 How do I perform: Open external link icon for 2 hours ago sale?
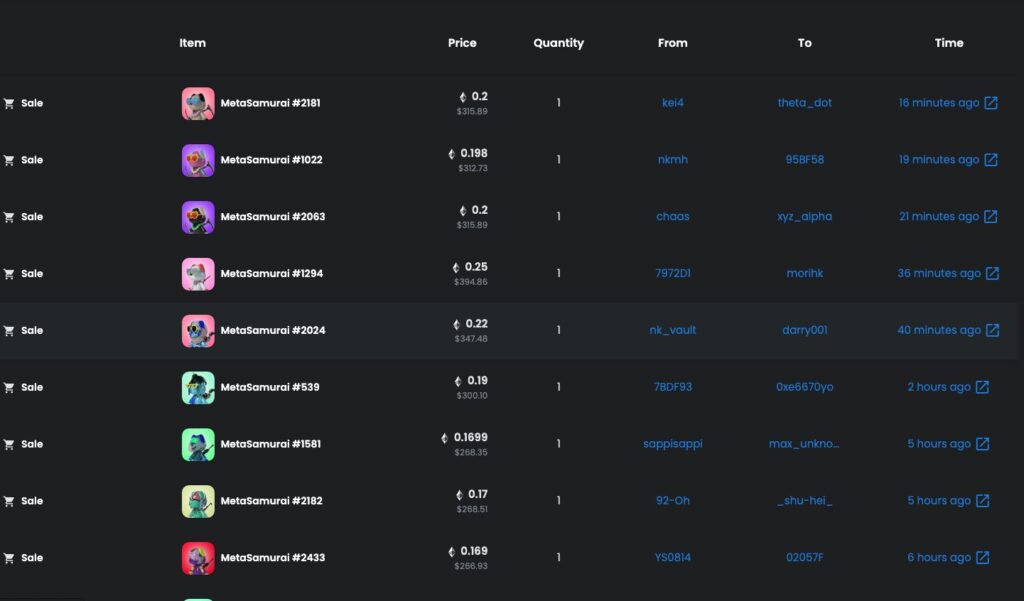(982, 387)
